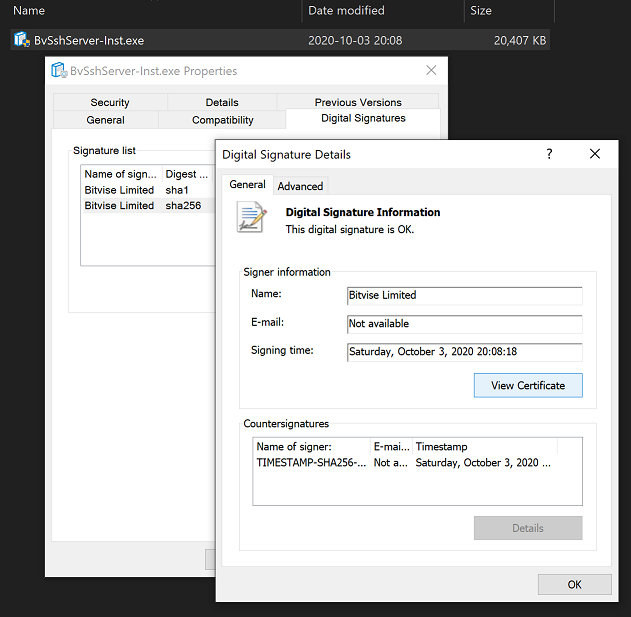The height and width of the screenshot is (617, 631).
Task: Click the 'Not a...' e-mail cell in Countersignatures
Action: (x=390, y=463)
